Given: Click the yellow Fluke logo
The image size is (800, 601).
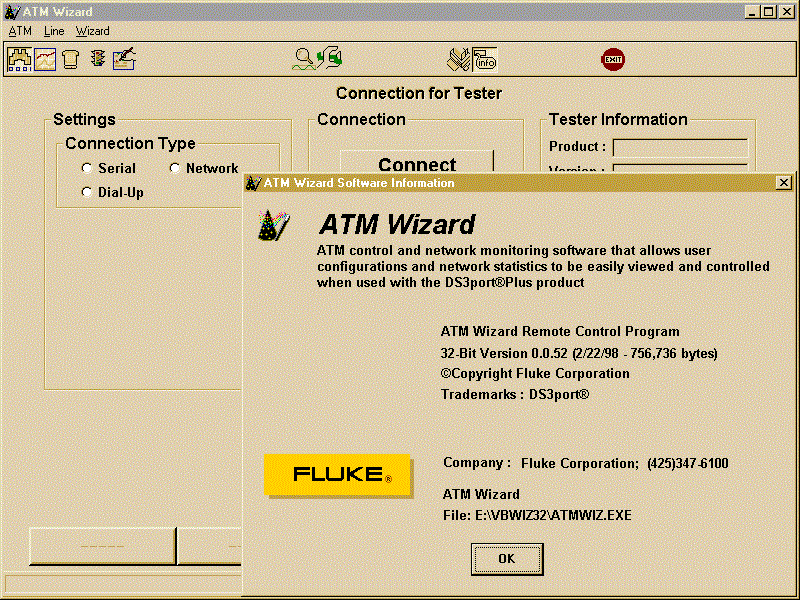Looking at the screenshot, I should [337, 475].
